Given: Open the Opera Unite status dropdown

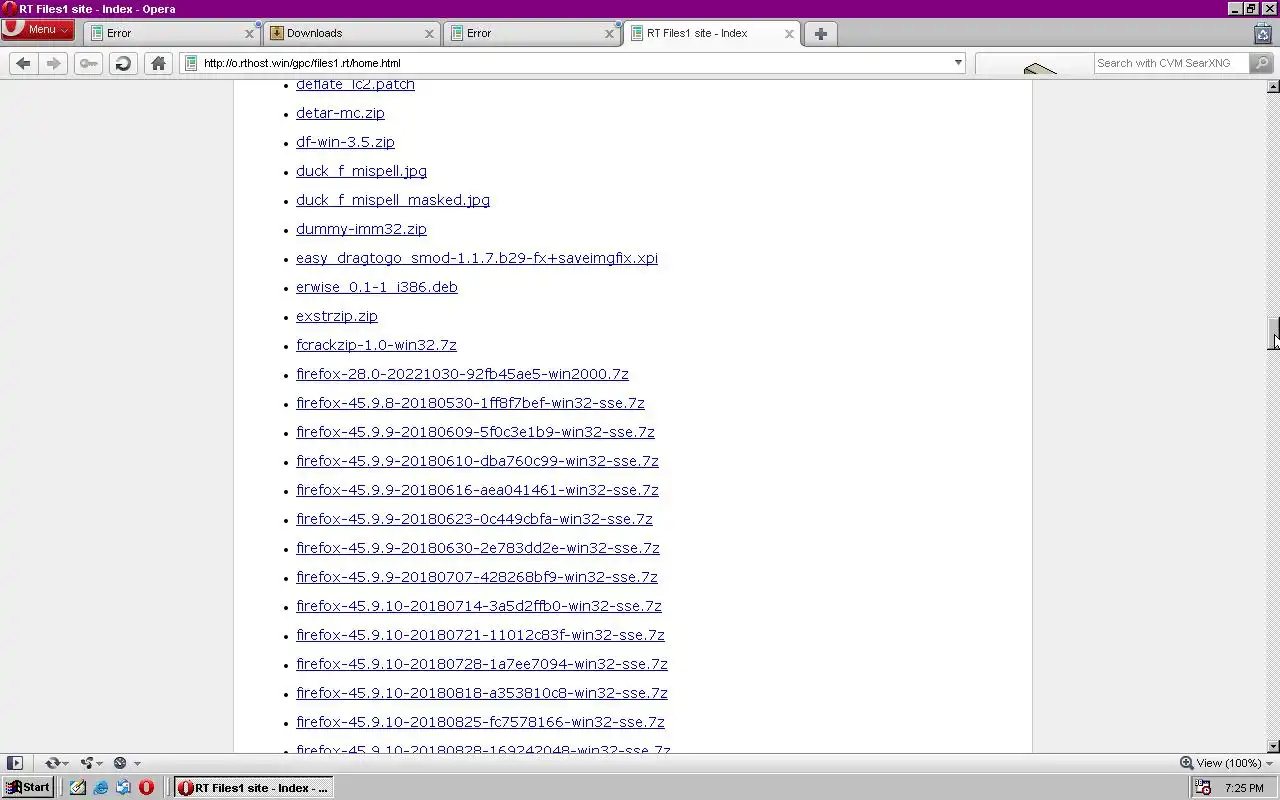Looking at the screenshot, I should pyautogui.click(x=92, y=763).
